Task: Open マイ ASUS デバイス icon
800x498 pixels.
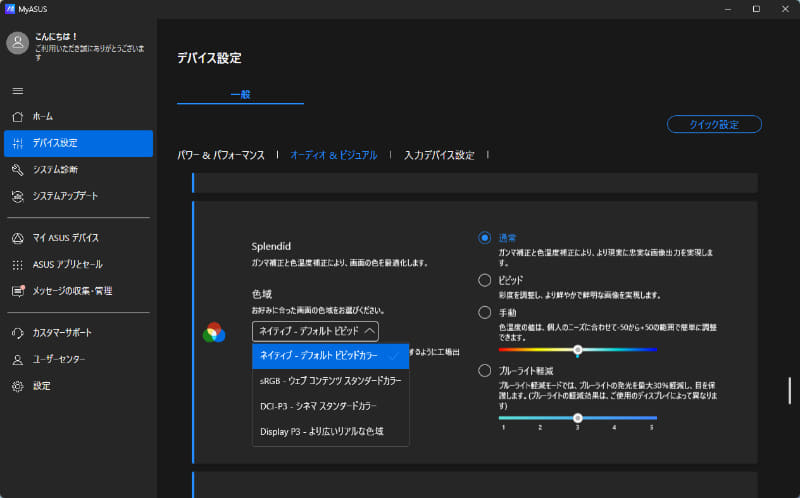Action: point(17,238)
